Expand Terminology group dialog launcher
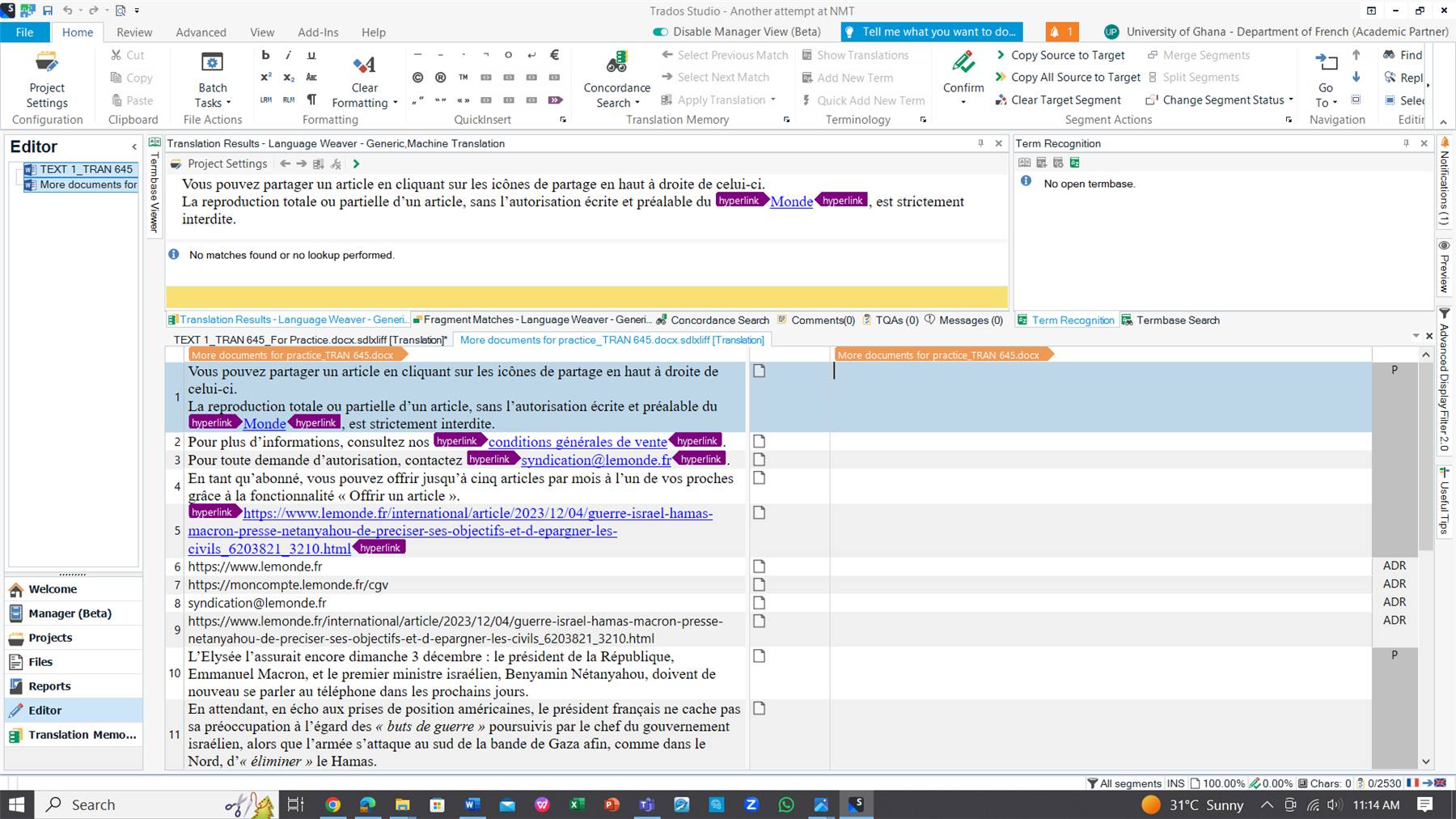The image size is (1456, 819). [x=923, y=120]
